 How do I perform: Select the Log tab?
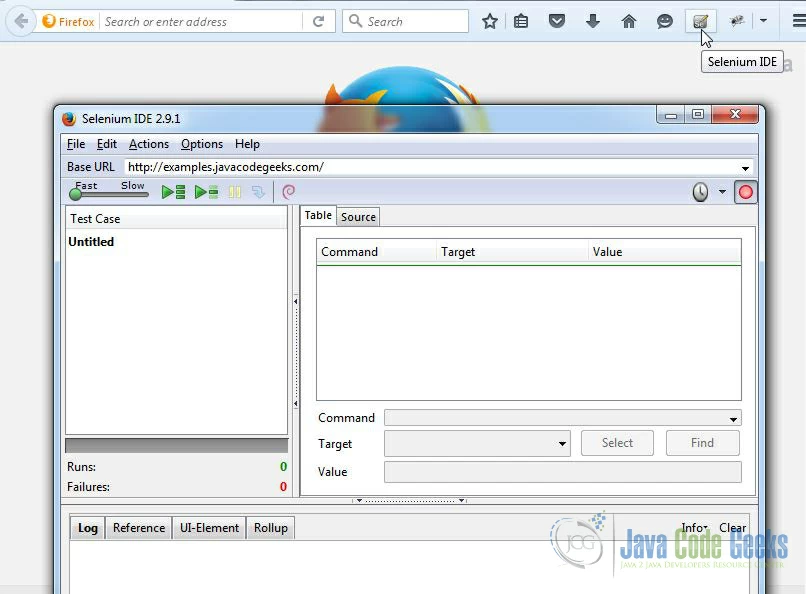(x=87, y=528)
